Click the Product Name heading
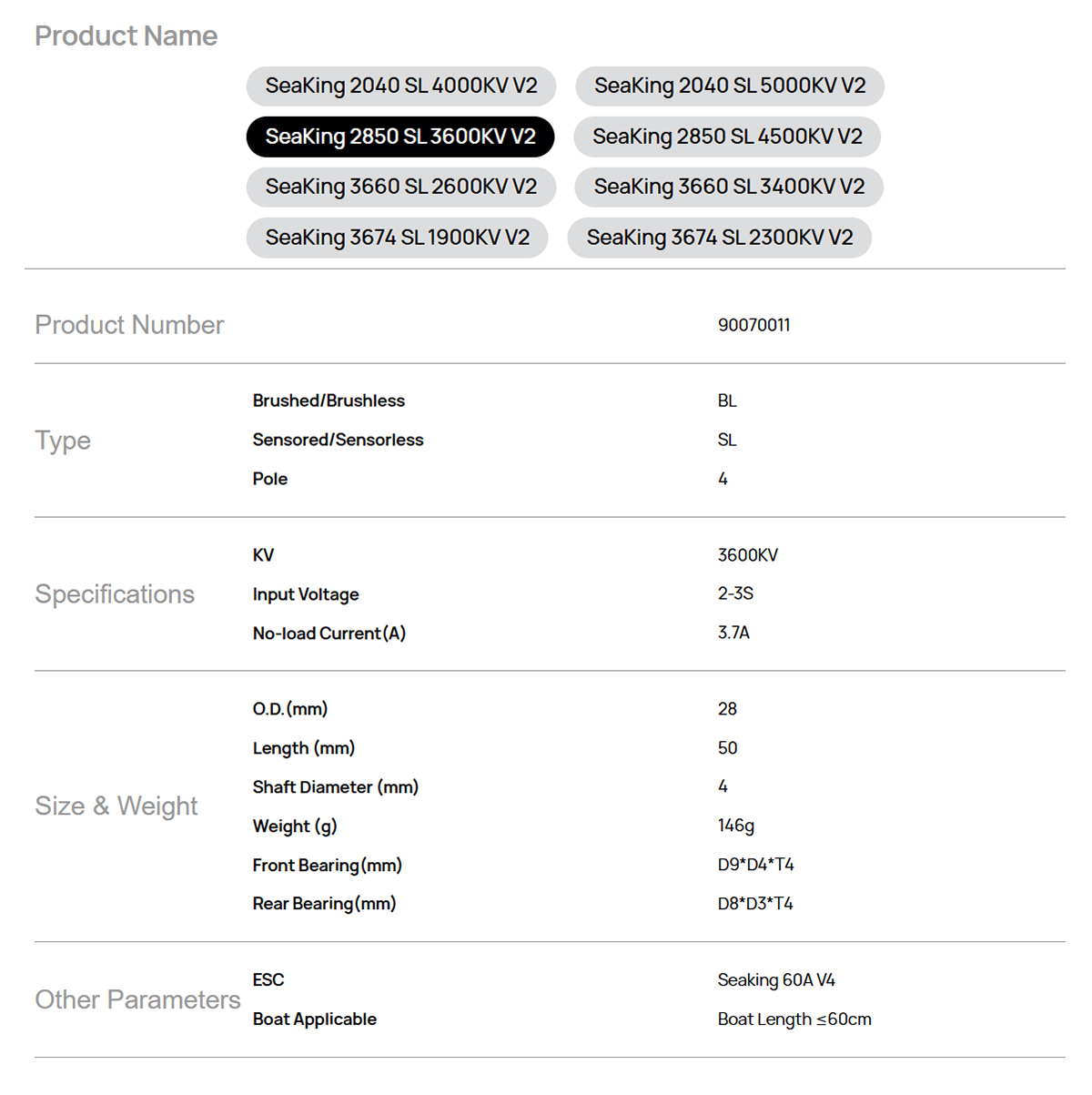Image resolution: width=1092 pixels, height=1095 pixels. pyautogui.click(x=126, y=36)
